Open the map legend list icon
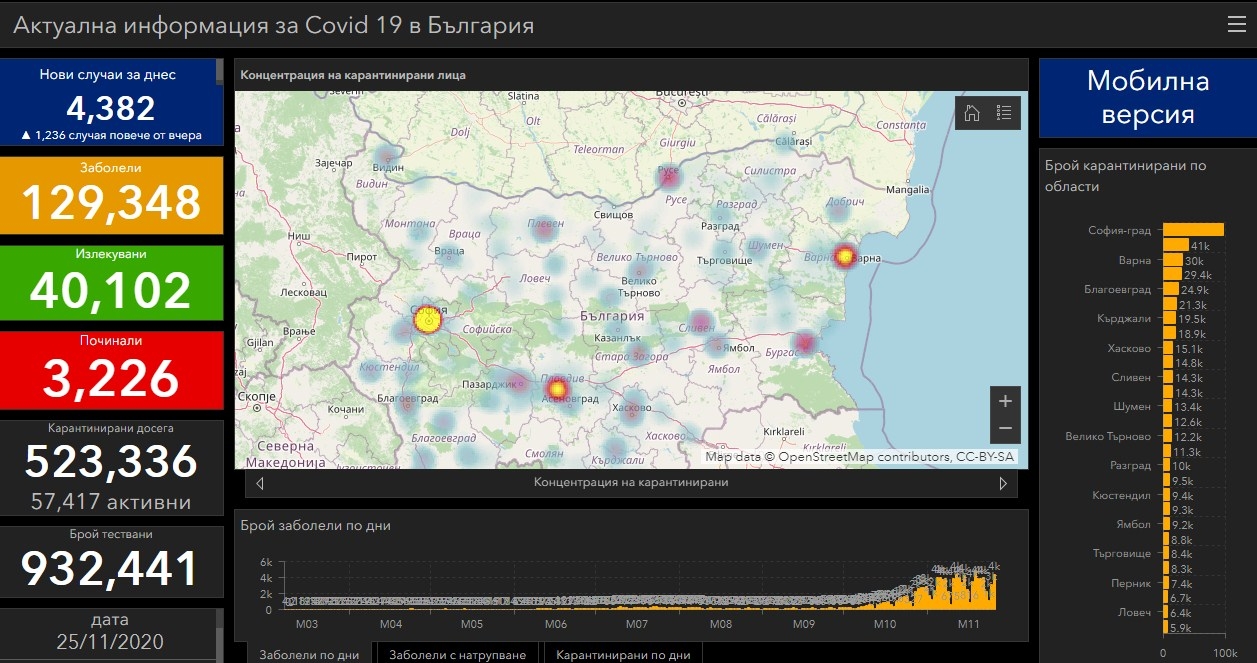The image size is (1257, 663). point(1004,113)
